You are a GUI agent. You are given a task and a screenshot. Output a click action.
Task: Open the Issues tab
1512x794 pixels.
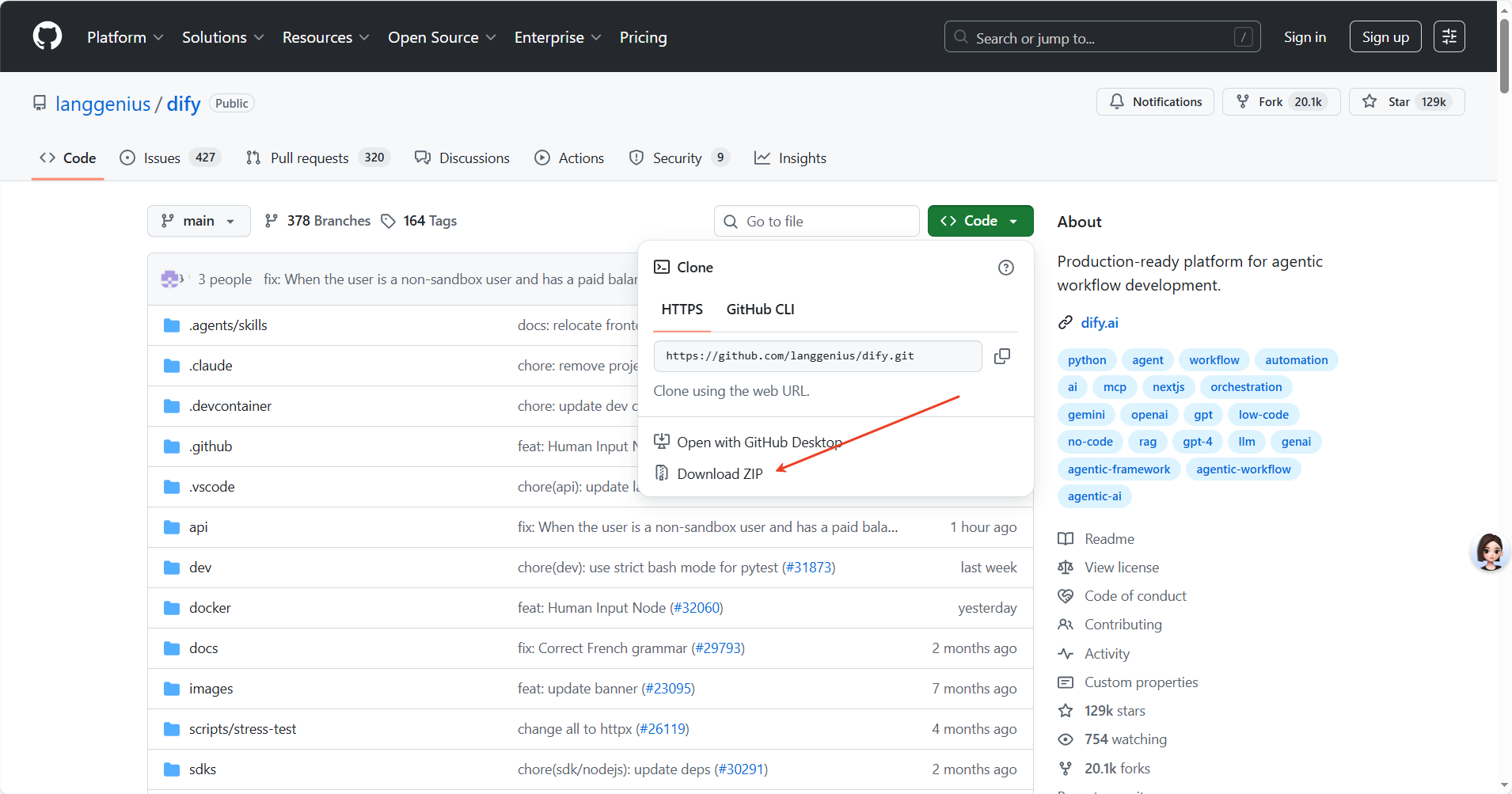(x=169, y=158)
